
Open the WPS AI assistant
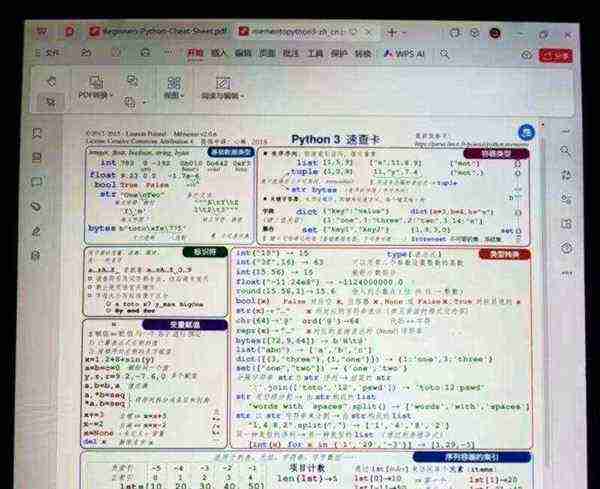pos(404,54)
